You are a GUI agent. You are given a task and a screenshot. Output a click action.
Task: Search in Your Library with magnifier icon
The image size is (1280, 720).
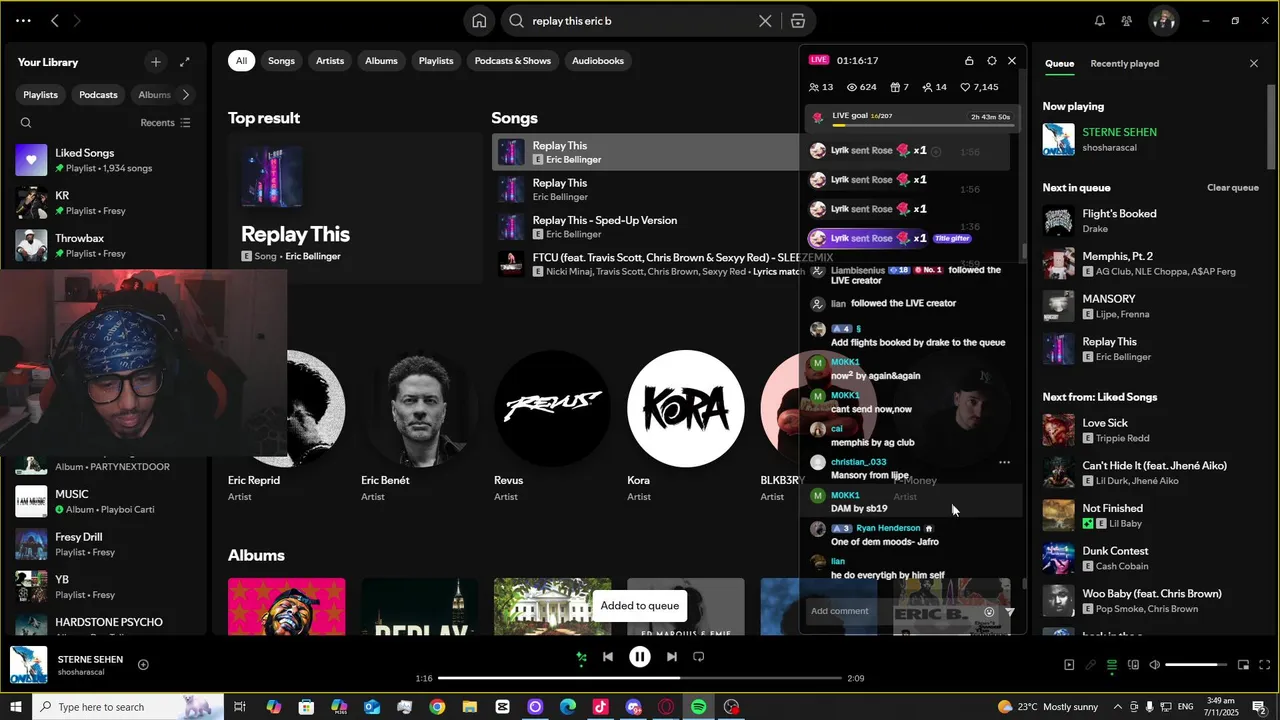[26, 123]
